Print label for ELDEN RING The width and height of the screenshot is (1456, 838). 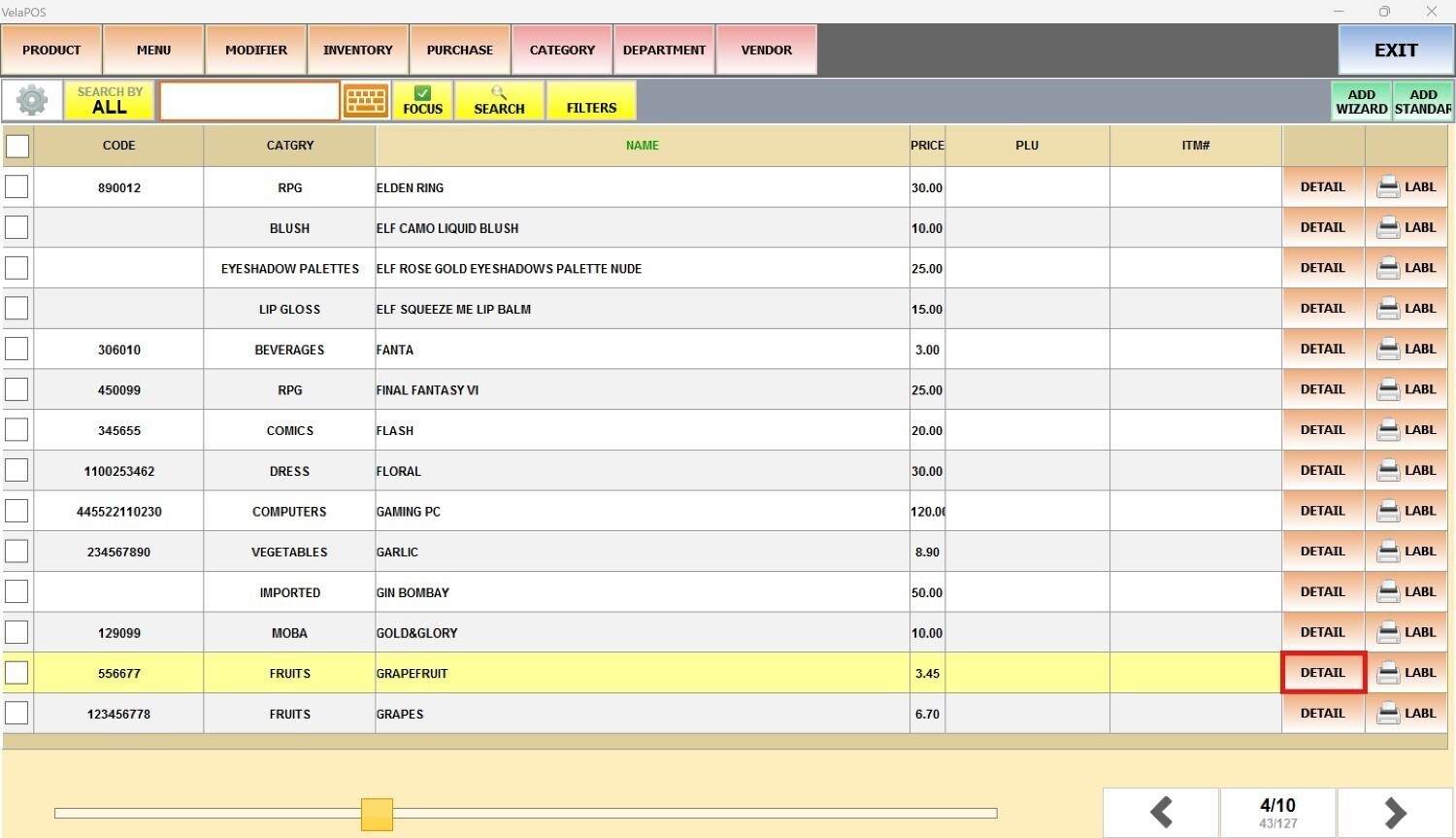(1406, 186)
